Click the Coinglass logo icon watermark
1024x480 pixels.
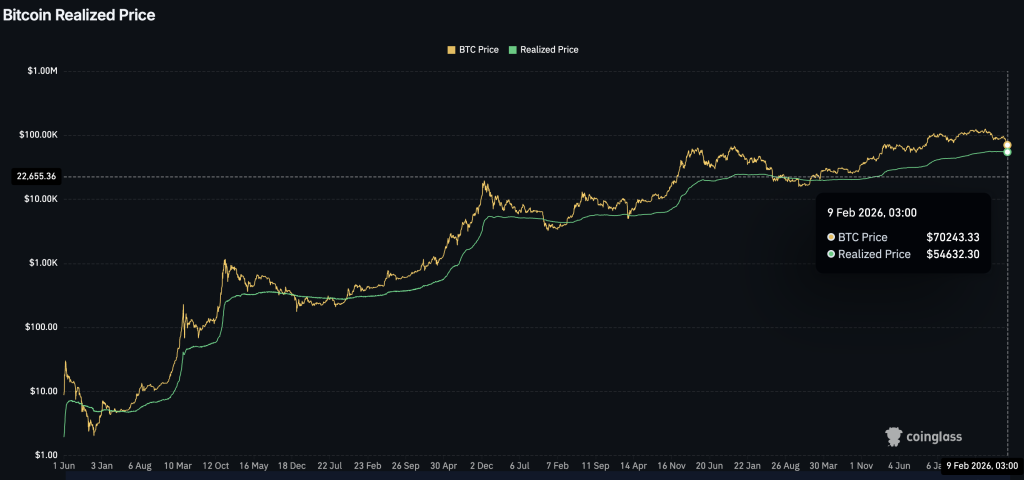click(895, 436)
